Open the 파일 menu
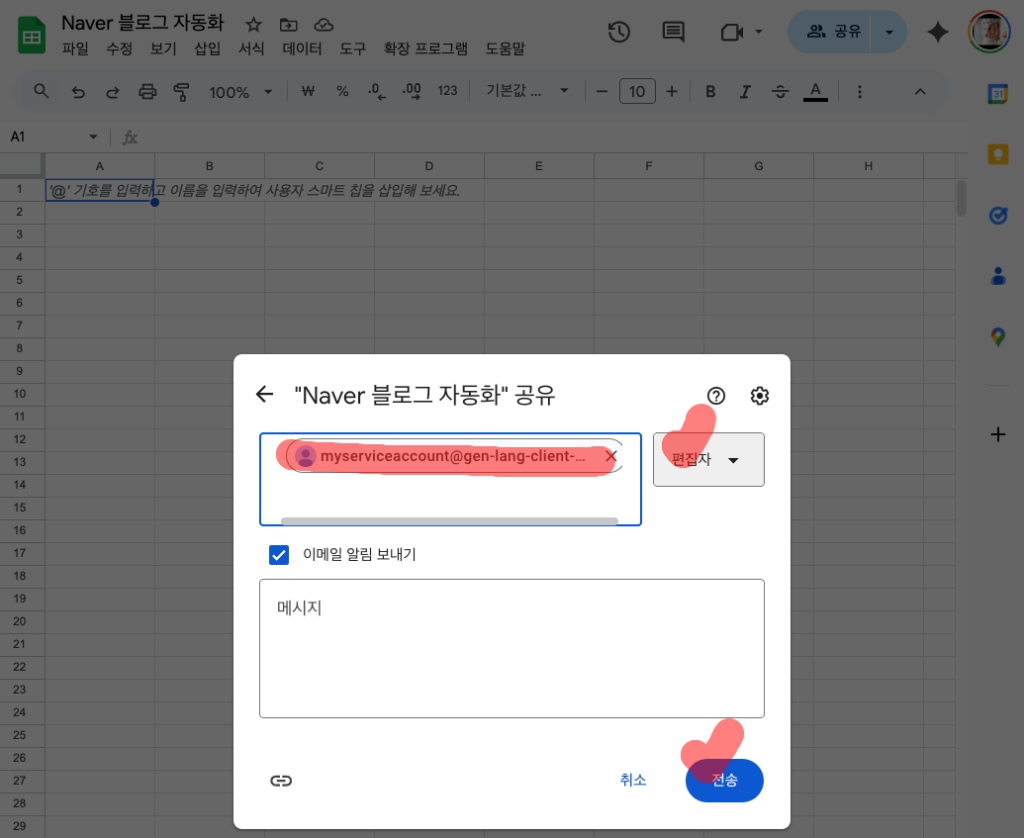 tap(75, 48)
